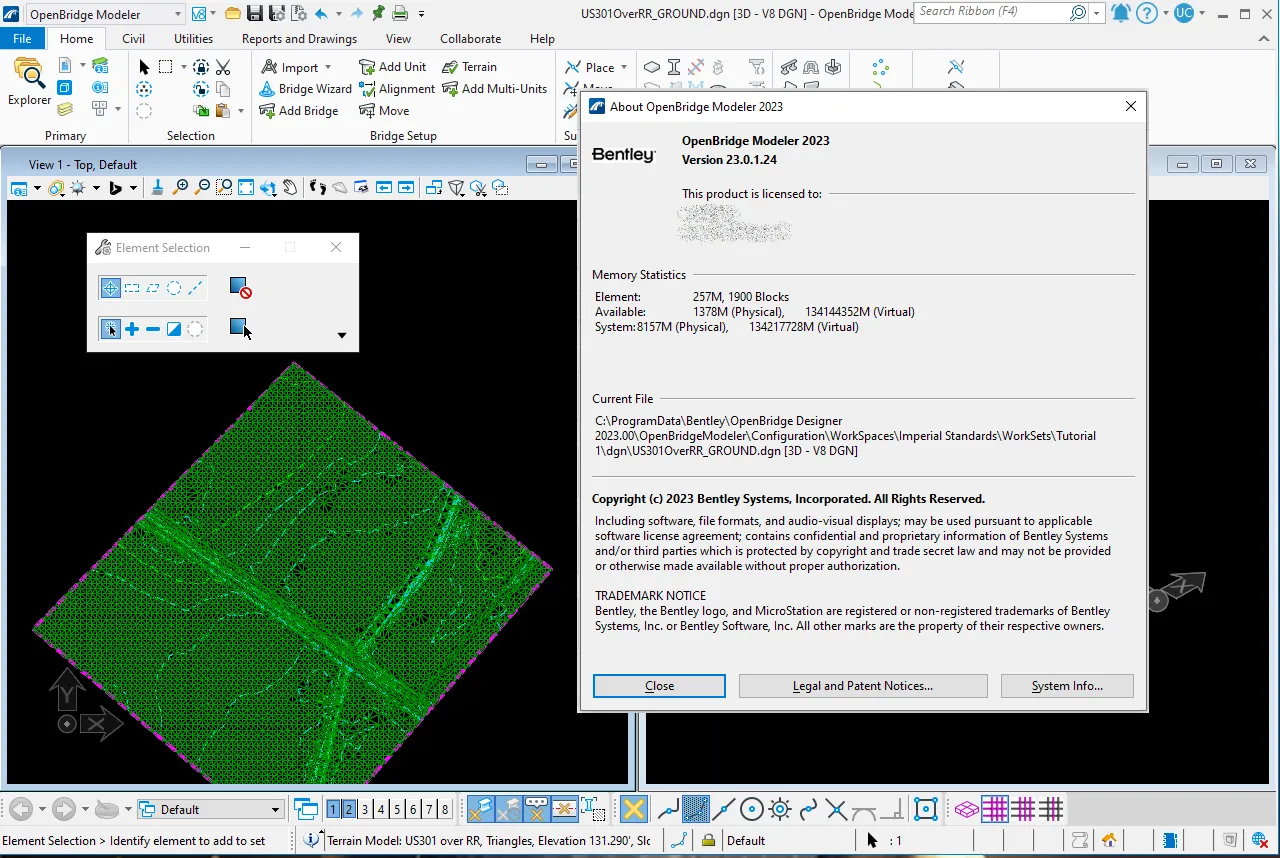
Task: Click the Terrain Model status bar message
Action: [x=489, y=841]
